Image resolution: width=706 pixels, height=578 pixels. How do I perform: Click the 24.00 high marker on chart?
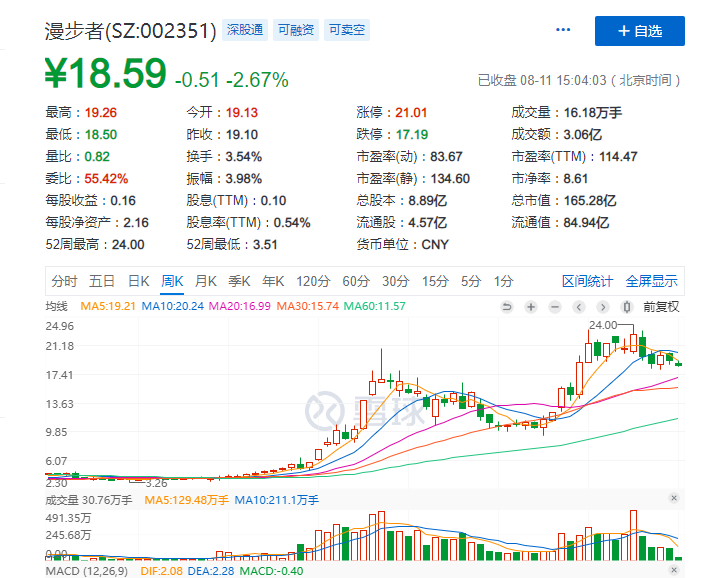coord(603,325)
